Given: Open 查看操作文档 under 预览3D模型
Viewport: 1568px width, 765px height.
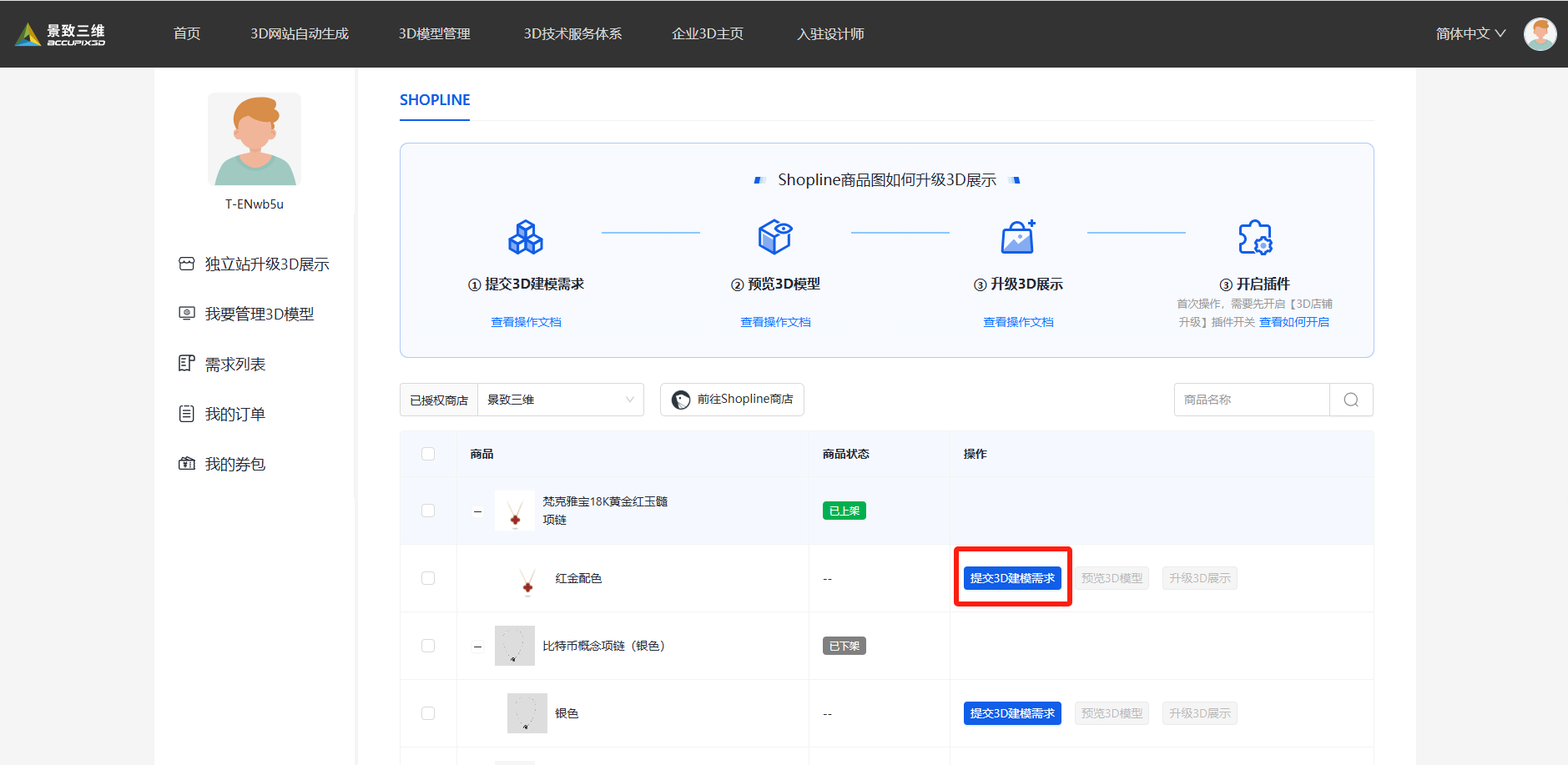Looking at the screenshot, I should point(775,322).
